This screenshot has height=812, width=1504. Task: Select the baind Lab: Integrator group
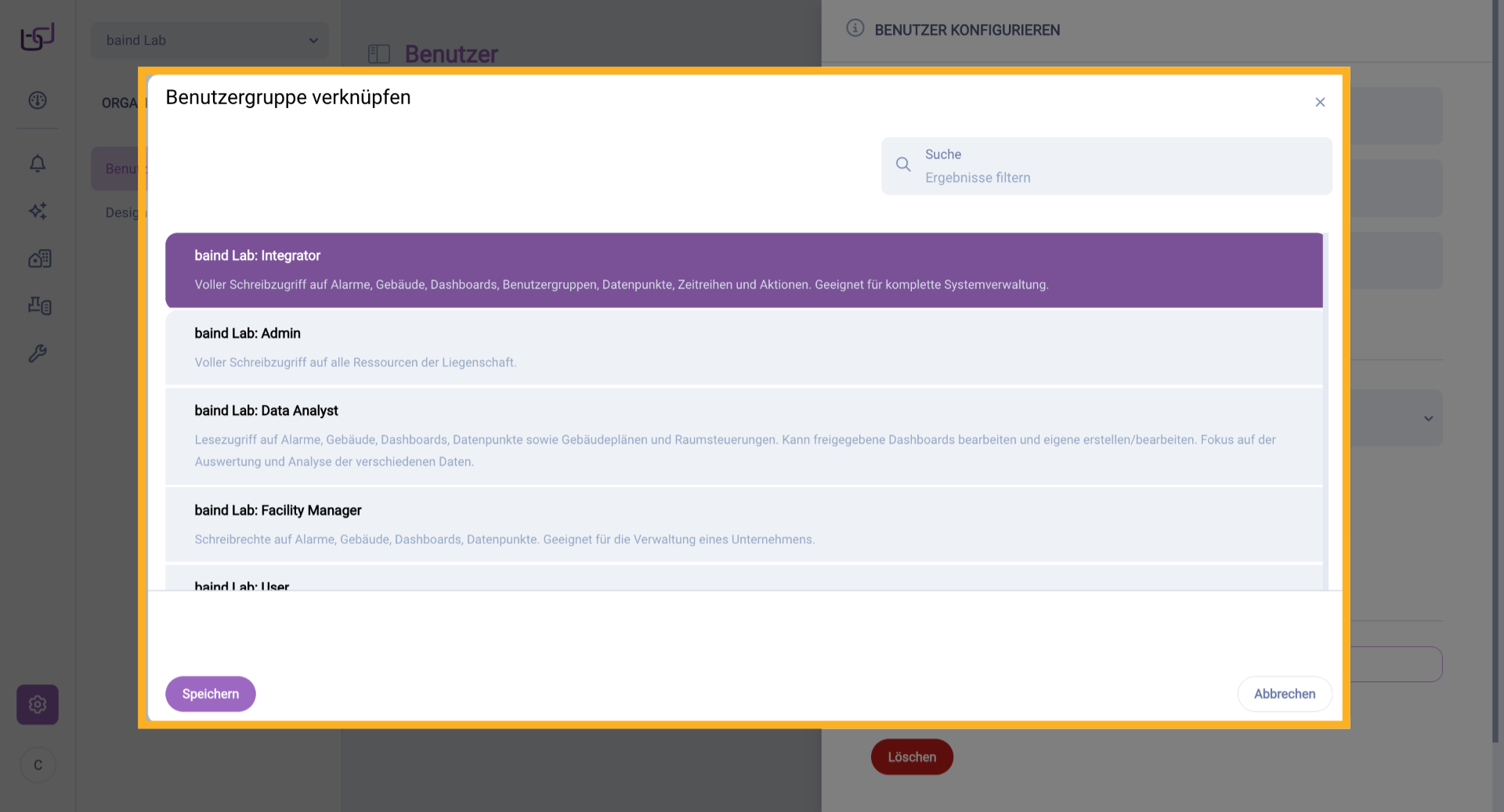[x=743, y=270]
